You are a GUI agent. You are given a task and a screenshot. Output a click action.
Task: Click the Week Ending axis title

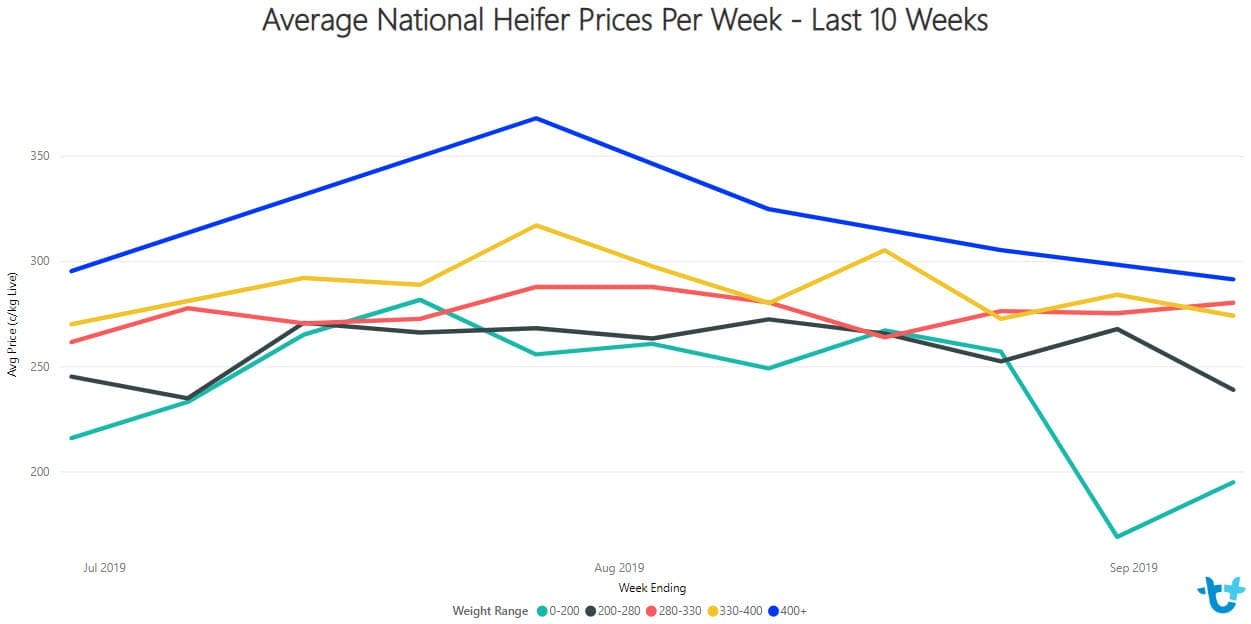[652, 588]
